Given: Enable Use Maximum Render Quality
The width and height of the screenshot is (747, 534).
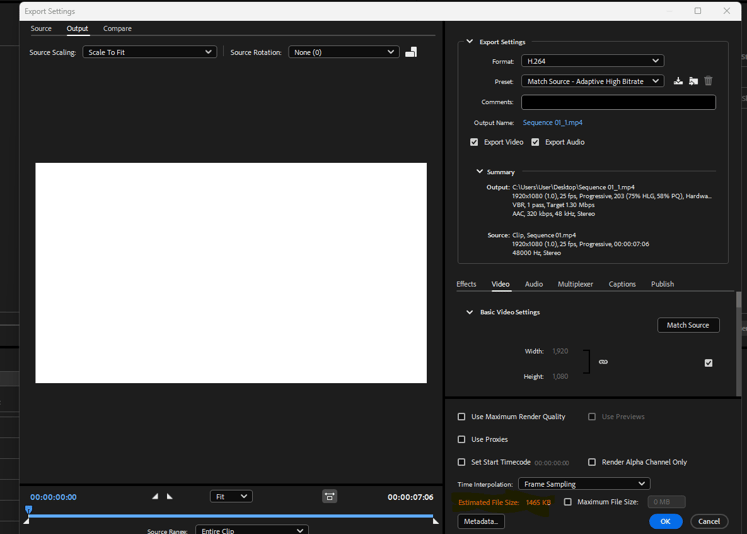Looking at the screenshot, I should click(x=461, y=416).
